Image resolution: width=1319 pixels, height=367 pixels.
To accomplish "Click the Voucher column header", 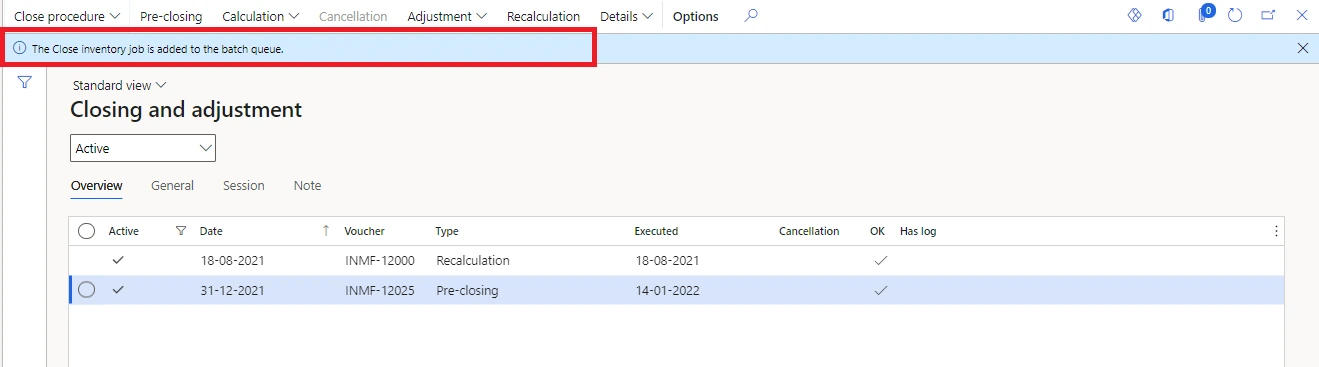I will (365, 231).
